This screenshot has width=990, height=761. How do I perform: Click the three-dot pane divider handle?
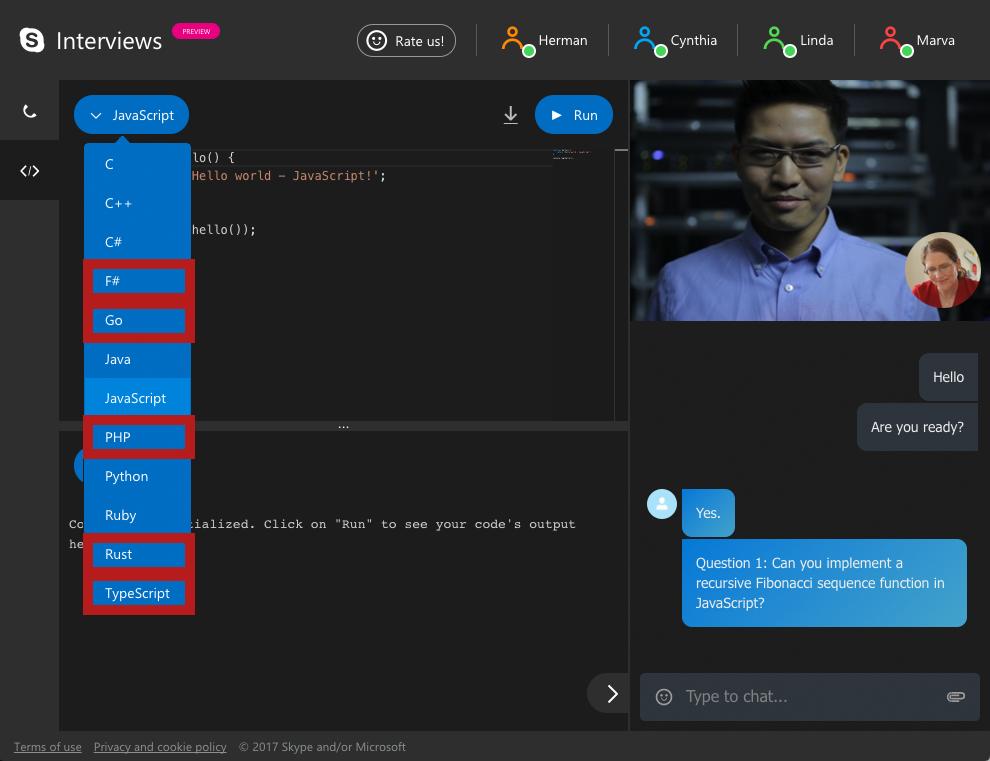click(x=343, y=427)
